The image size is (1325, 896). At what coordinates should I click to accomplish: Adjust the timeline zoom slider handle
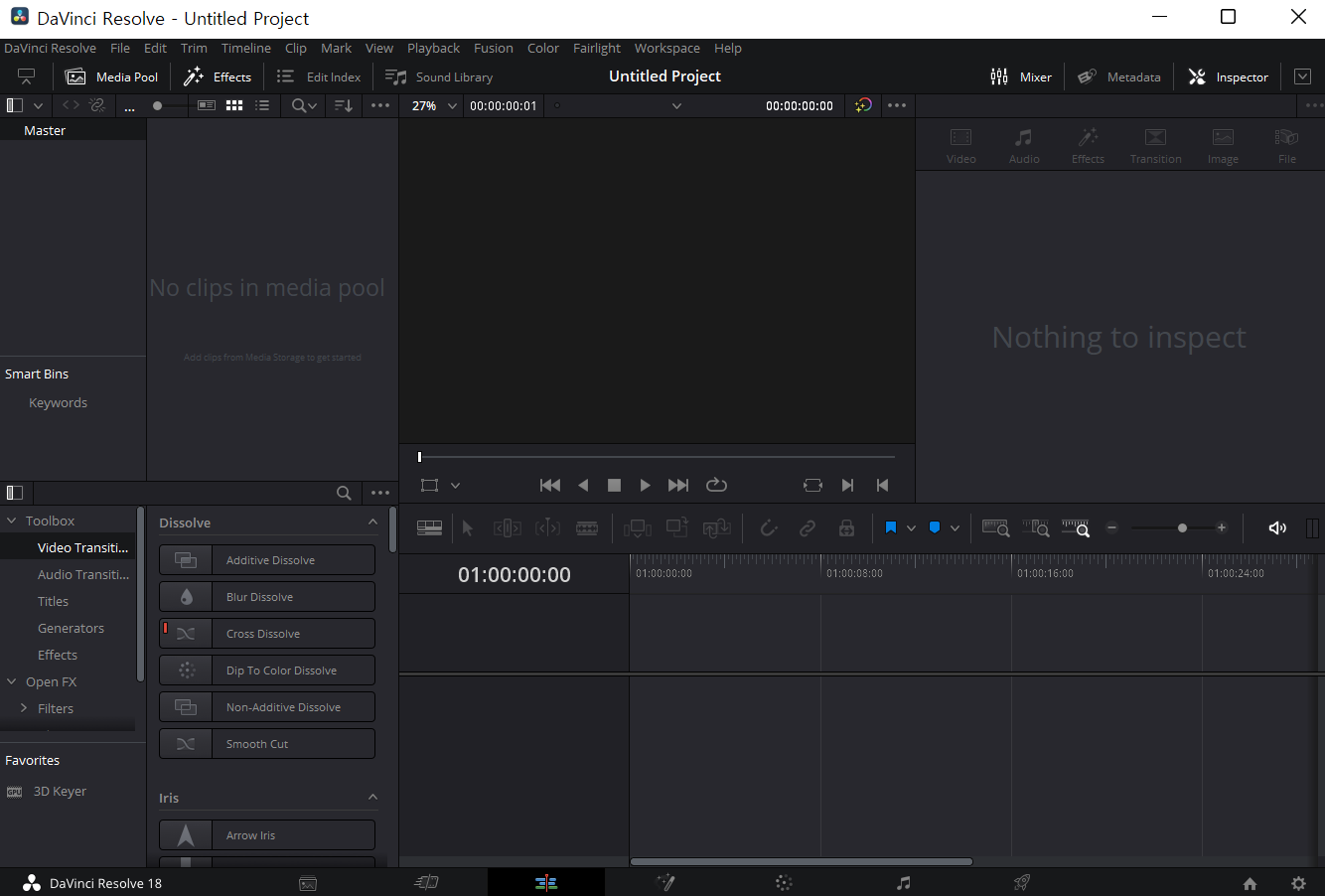pyautogui.click(x=1182, y=528)
